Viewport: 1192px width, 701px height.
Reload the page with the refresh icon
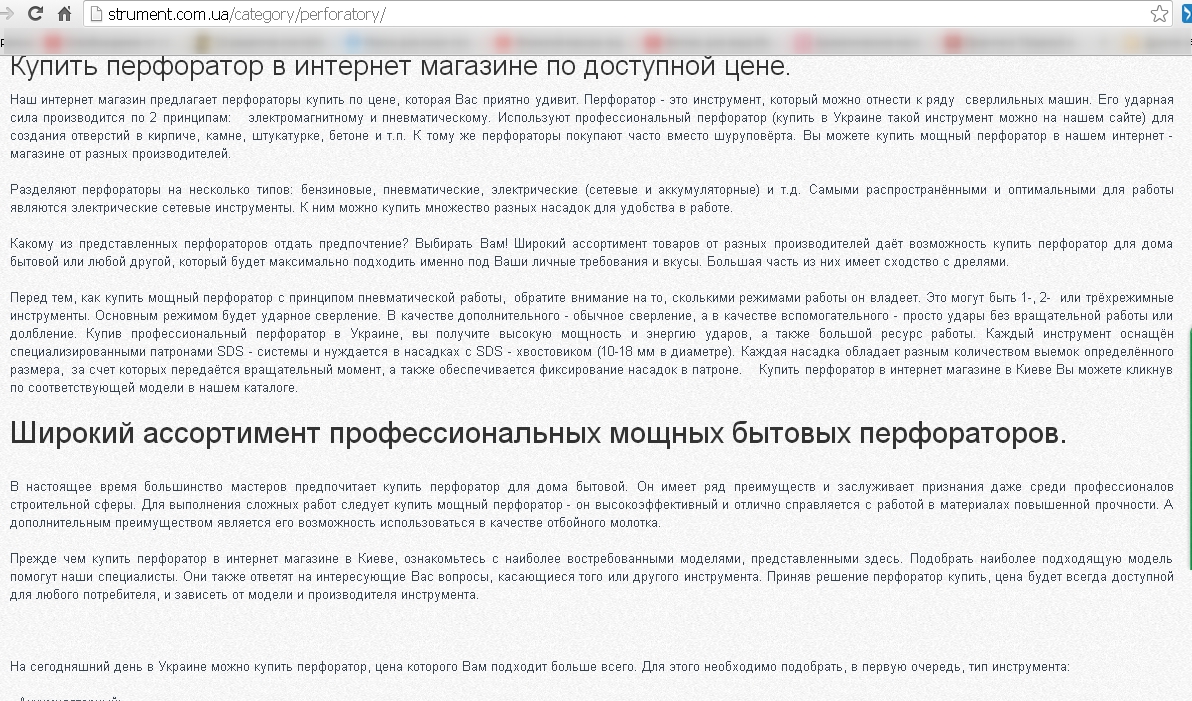click(35, 14)
